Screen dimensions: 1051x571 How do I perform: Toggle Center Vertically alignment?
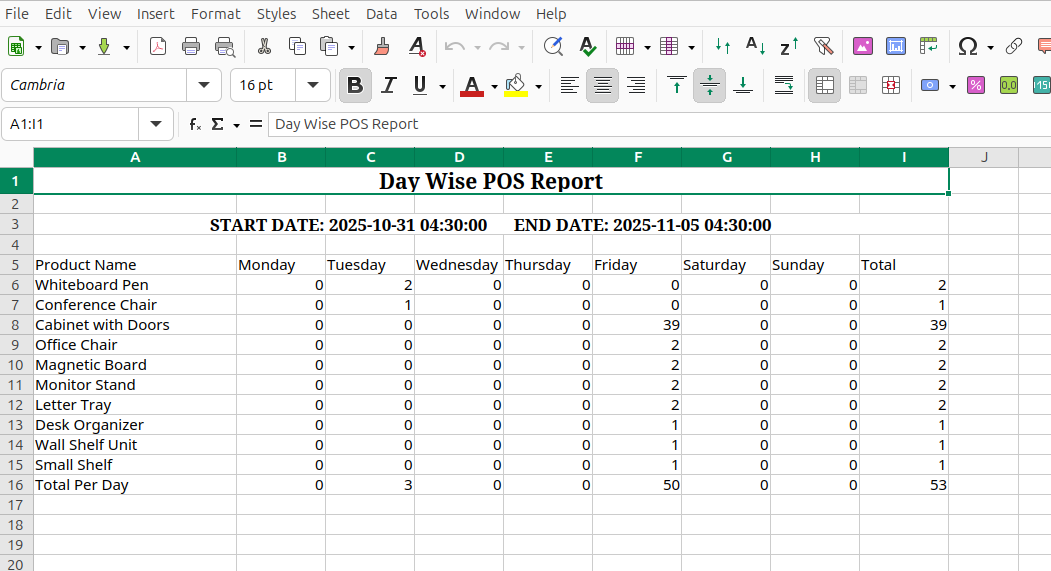[709, 85]
